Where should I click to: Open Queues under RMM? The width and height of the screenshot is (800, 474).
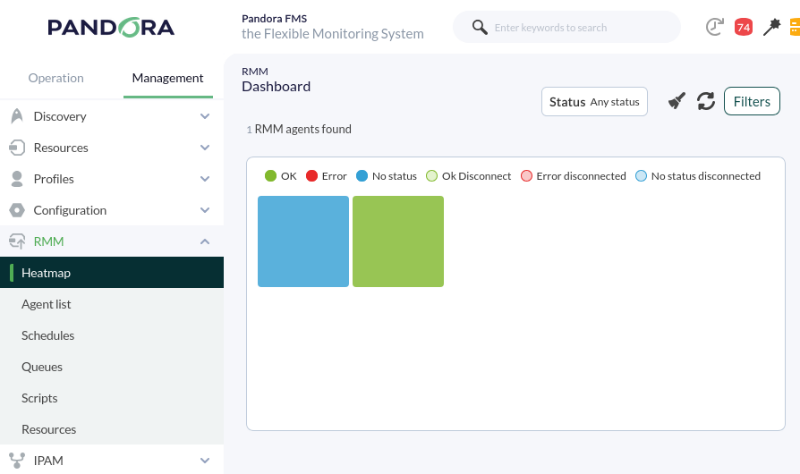tap(42, 367)
